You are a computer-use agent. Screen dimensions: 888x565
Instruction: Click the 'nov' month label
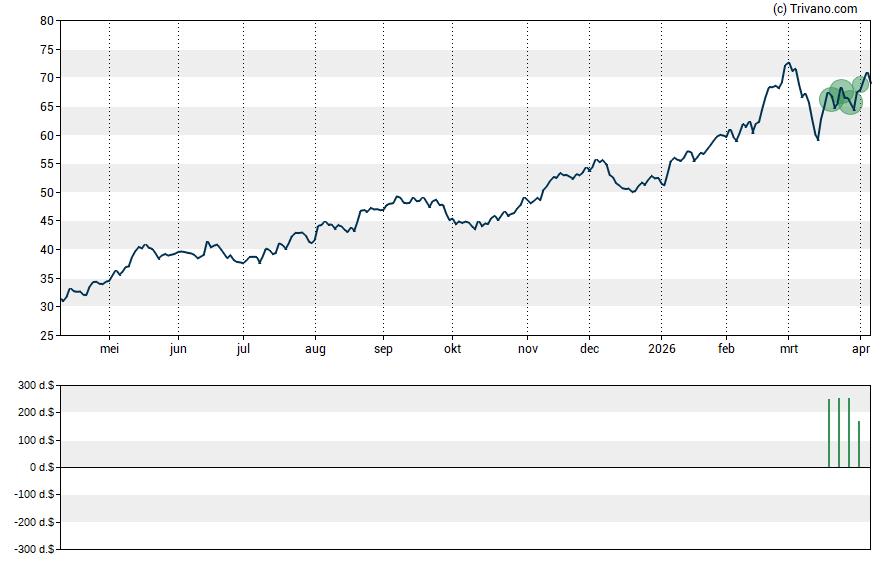pyautogui.click(x=528, y=349)
